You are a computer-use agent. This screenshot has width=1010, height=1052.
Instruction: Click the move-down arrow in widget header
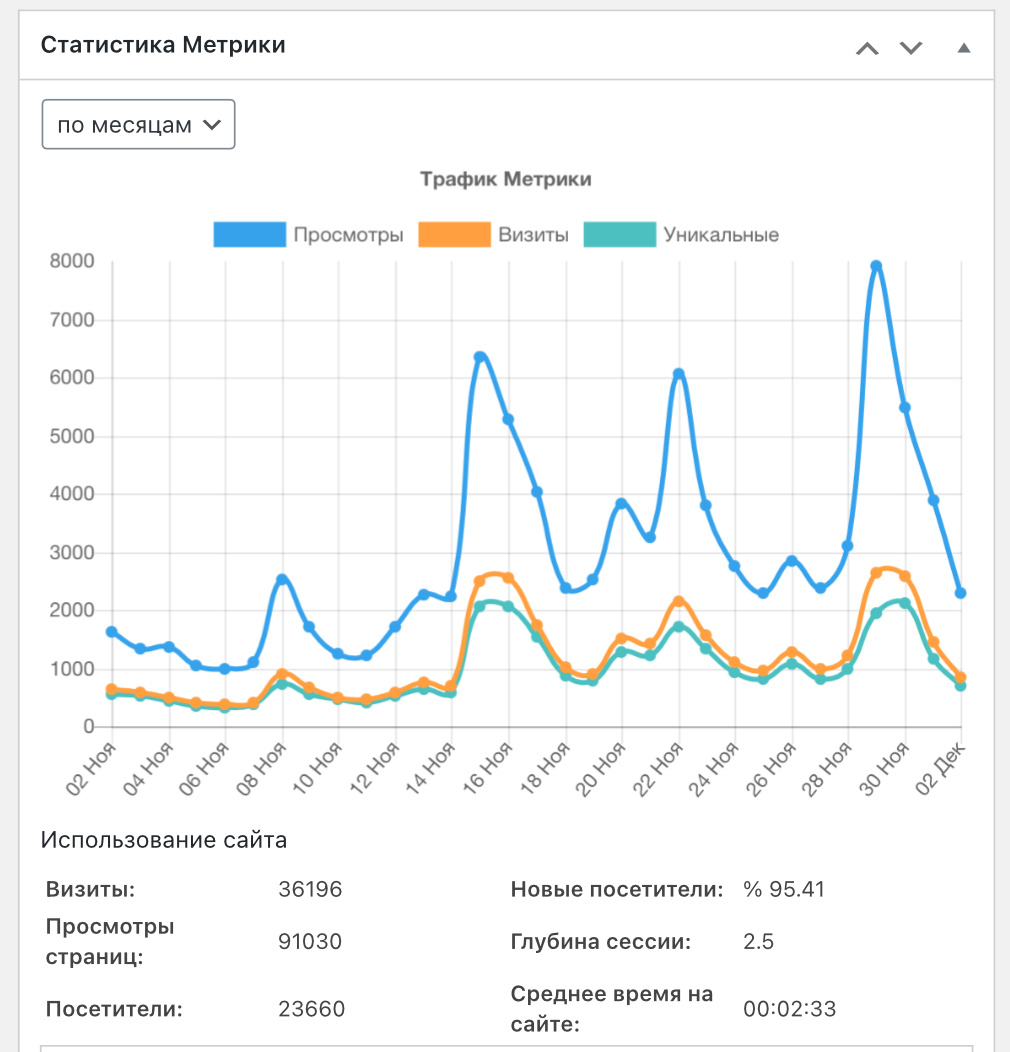(x=910, y=48)
